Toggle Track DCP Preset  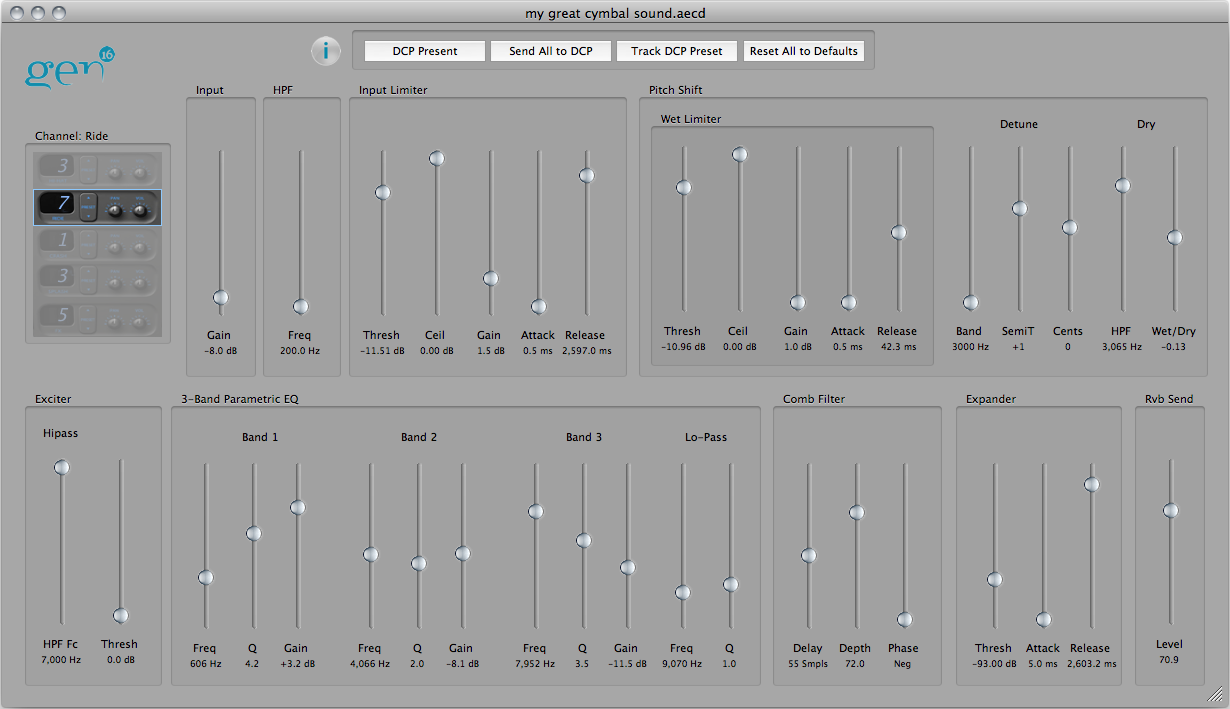tap(676, 51)
